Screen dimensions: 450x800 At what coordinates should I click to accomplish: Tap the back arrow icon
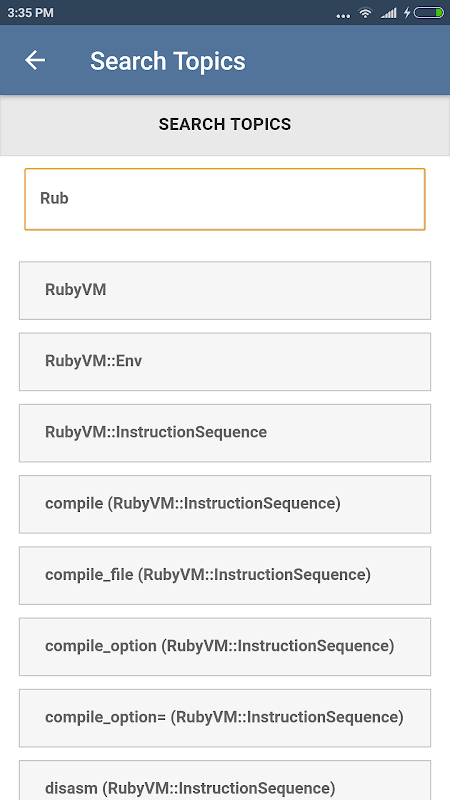(x=35, y=60)
